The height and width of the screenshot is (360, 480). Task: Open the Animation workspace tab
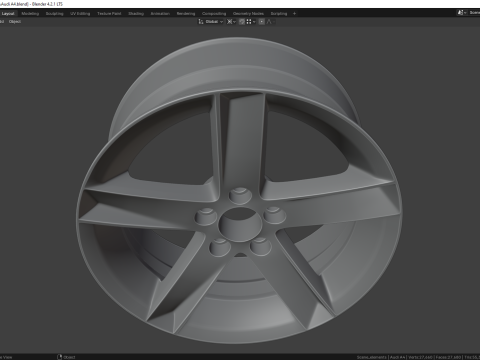tap(160, 14)
